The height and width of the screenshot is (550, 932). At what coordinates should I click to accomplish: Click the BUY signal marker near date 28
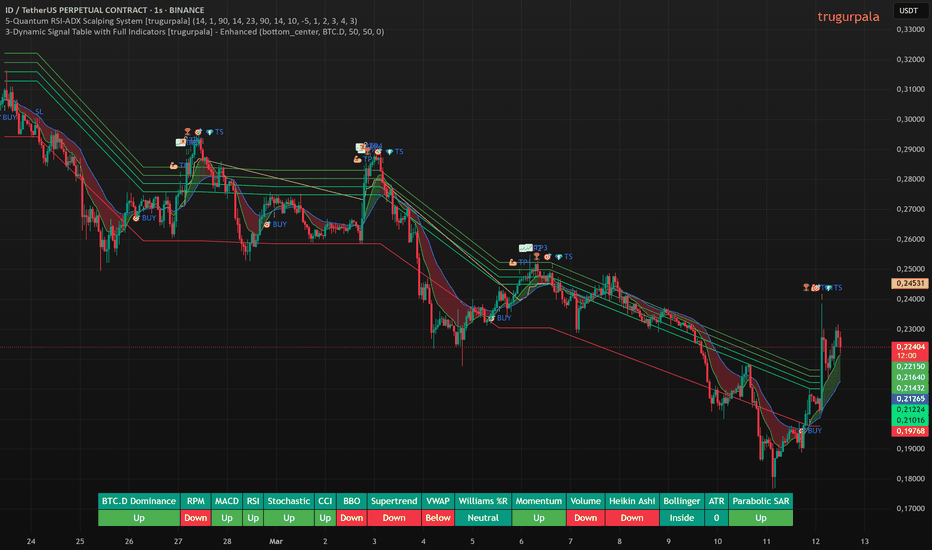(x=275, y=225)
